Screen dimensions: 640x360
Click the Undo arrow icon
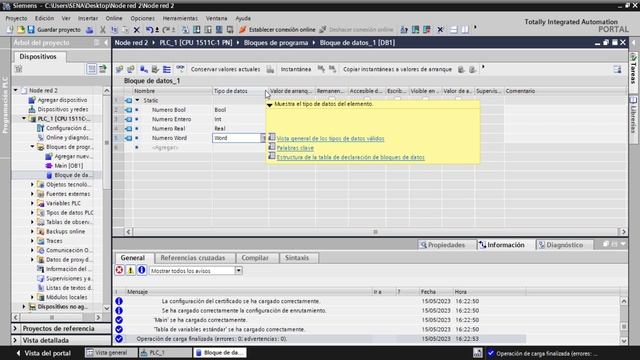[x=149, y=30]
